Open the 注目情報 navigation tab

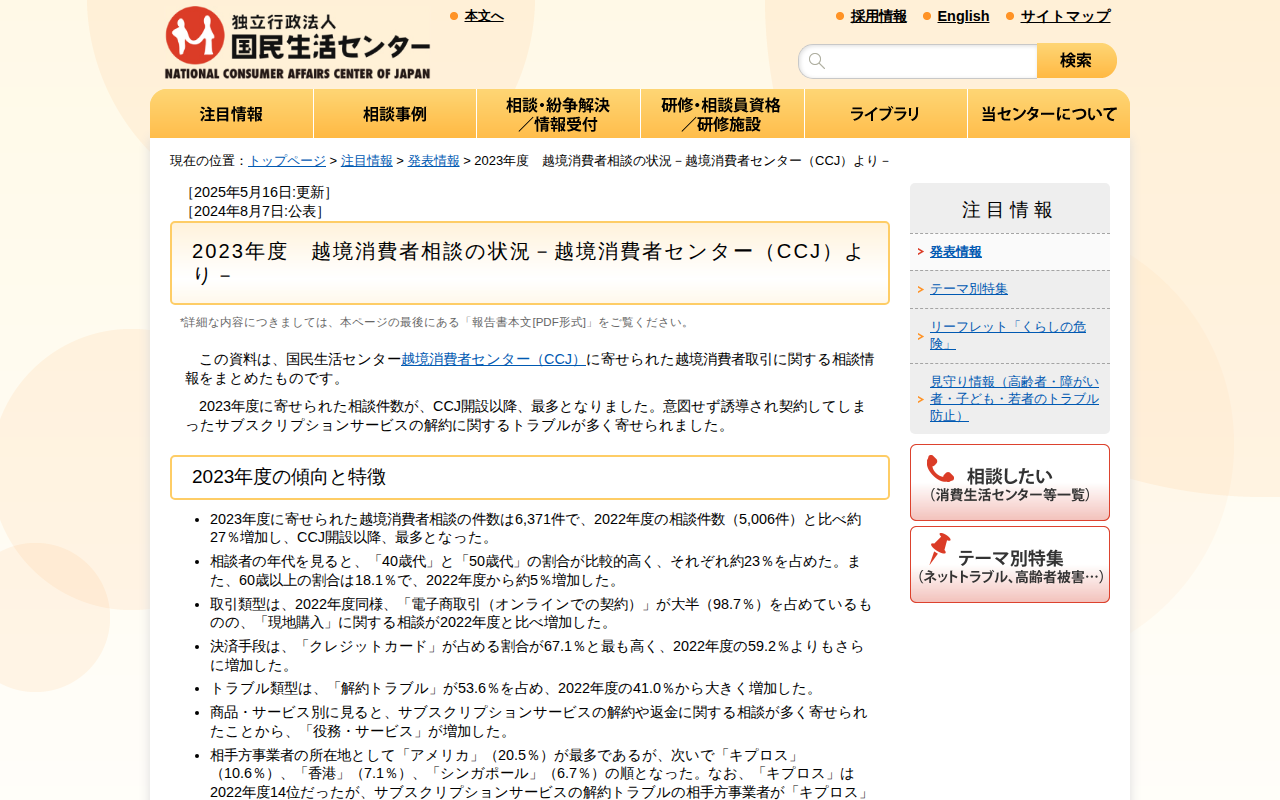click(x=232, y=113)
